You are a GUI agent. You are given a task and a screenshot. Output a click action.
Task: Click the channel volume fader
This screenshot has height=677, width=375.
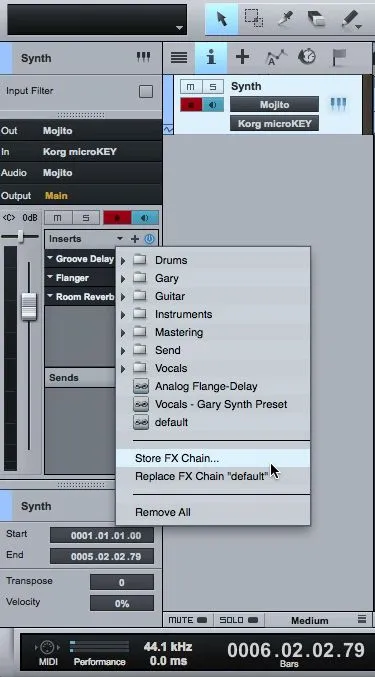pos(29,306)
